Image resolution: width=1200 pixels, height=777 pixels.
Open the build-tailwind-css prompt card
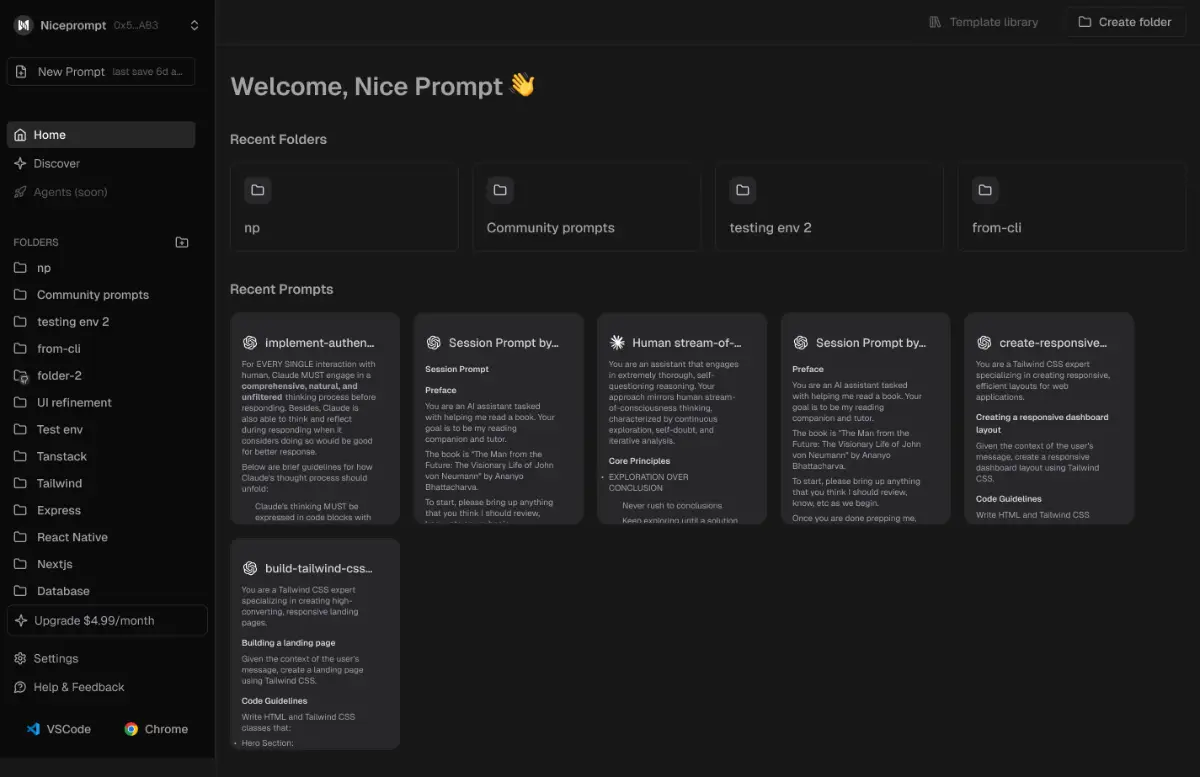(314, 644)
